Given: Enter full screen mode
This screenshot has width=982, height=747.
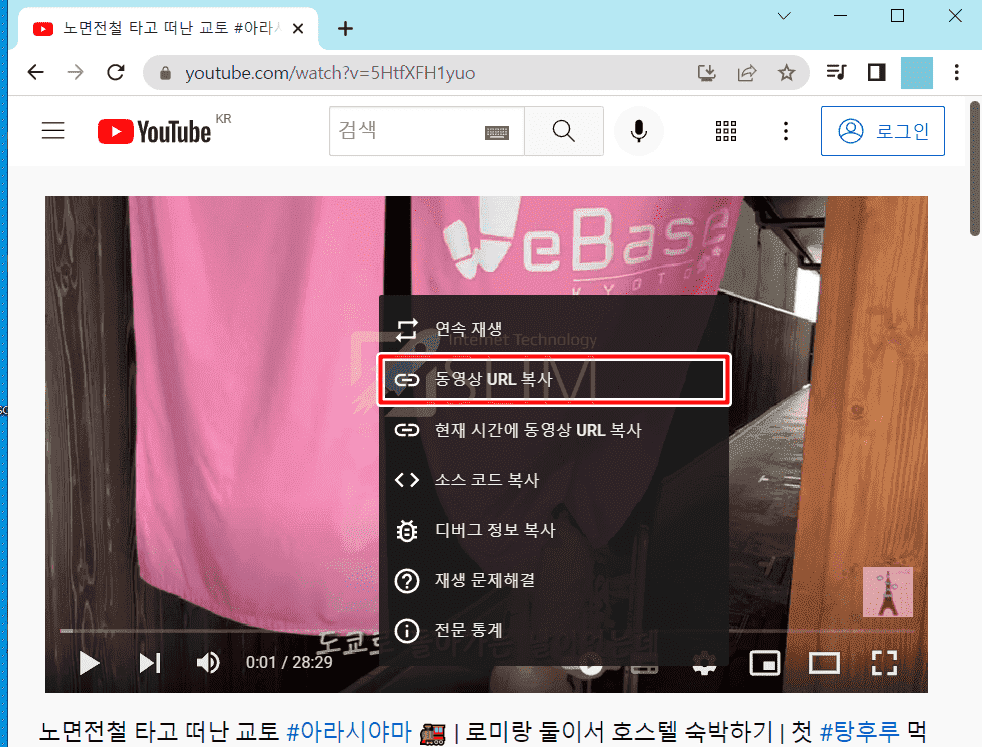Looking at the screenshot, I should [x=884, y=663].
